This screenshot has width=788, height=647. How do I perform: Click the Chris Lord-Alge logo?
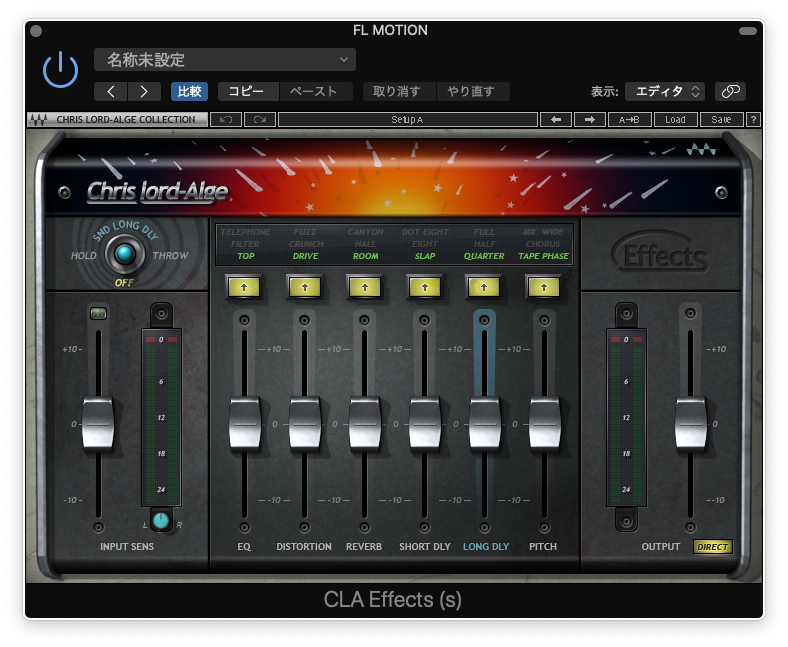click(157, 192)
